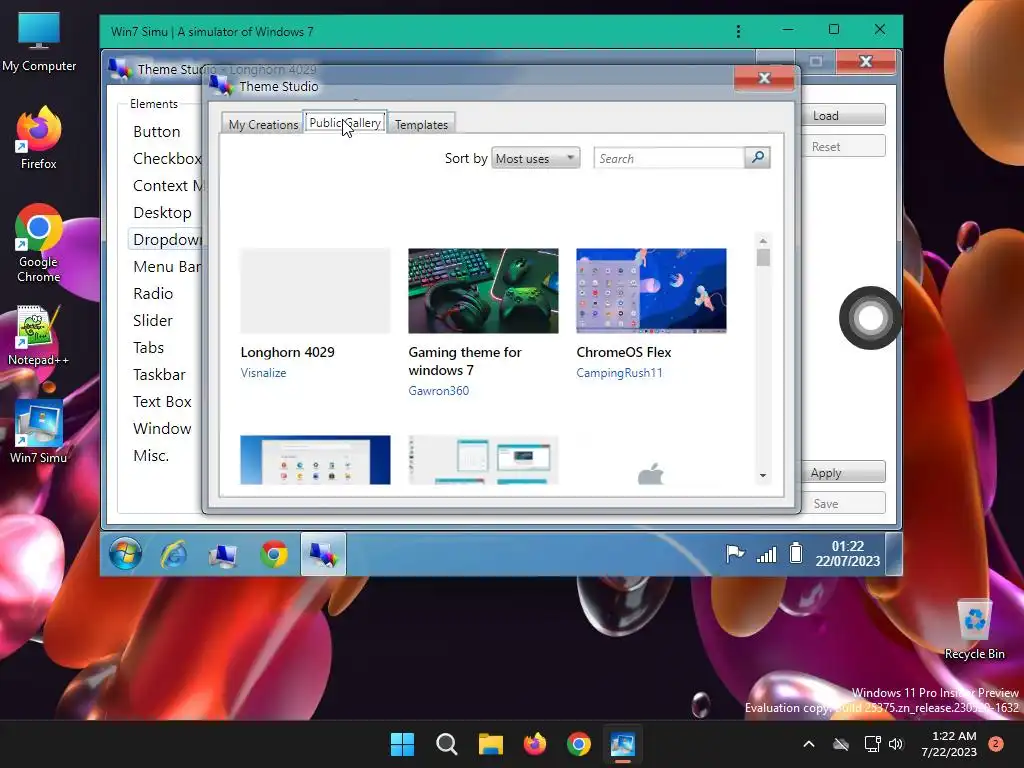Viewport: 1024px width, 768px height.
Task: Select Slider in Elements list
Action: point(153,320)
